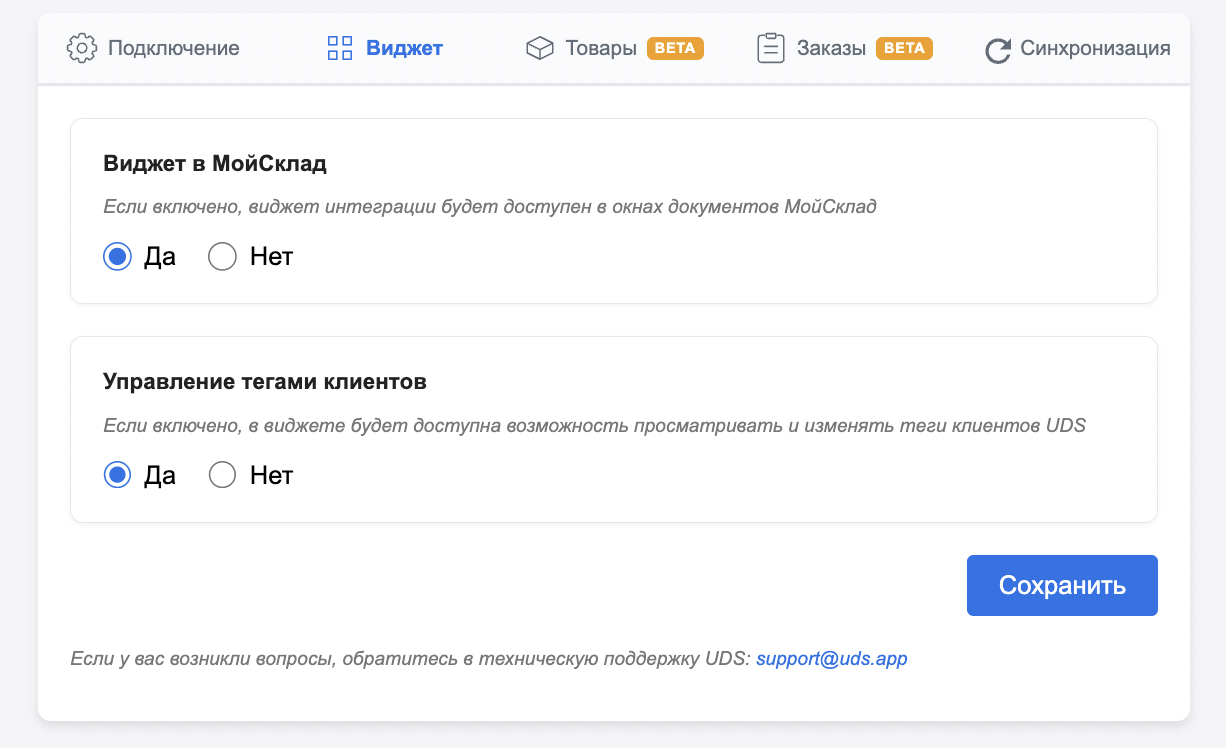Screen dimensions: 1226x748
Task: Click the gear icon next to Подключение
Action: point(82,48)
